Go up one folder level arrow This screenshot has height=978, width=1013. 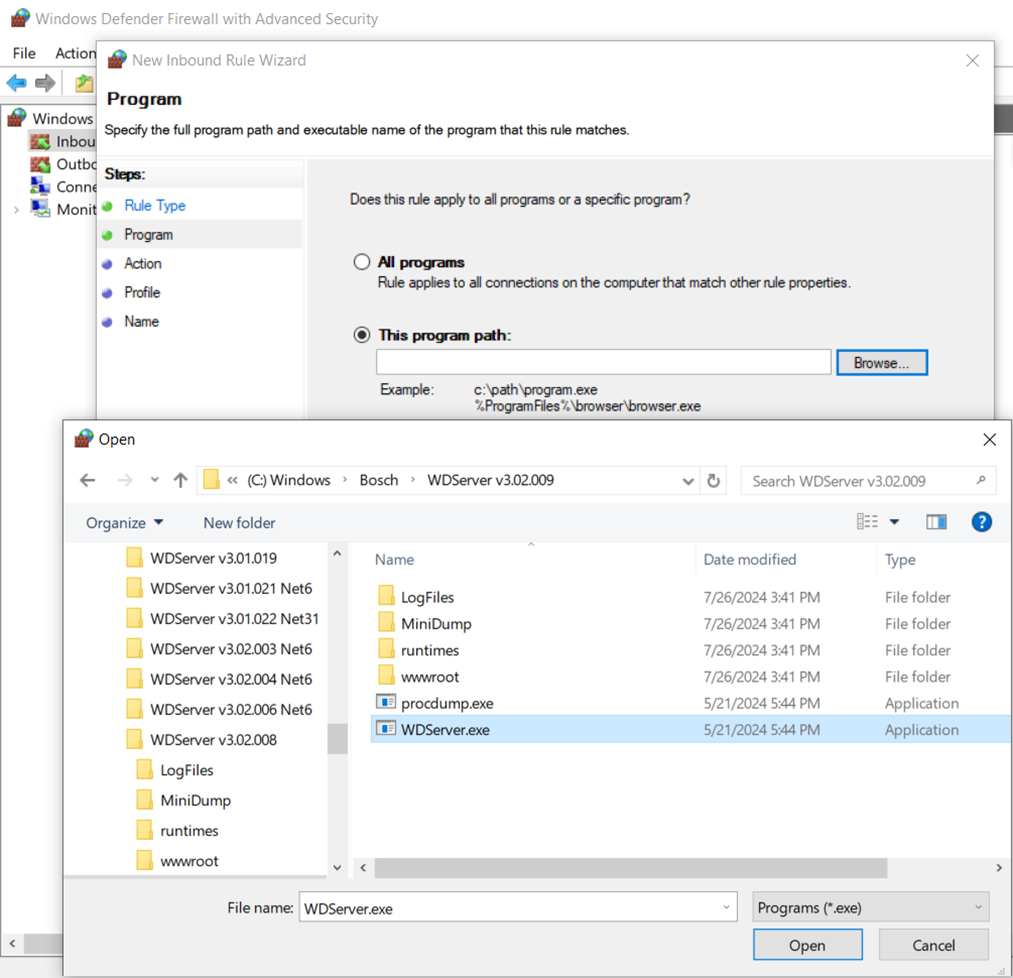[x=180, y=481]
